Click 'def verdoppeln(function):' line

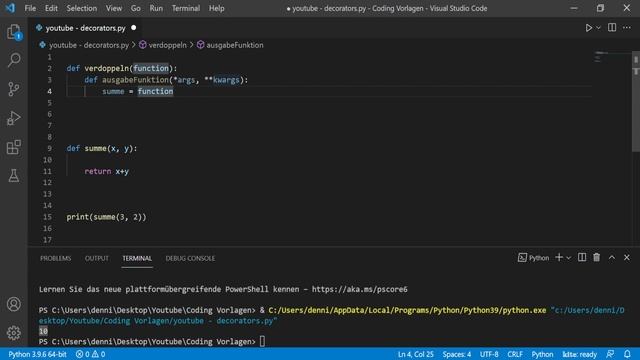pyautogui.click(x=122, y=69)
